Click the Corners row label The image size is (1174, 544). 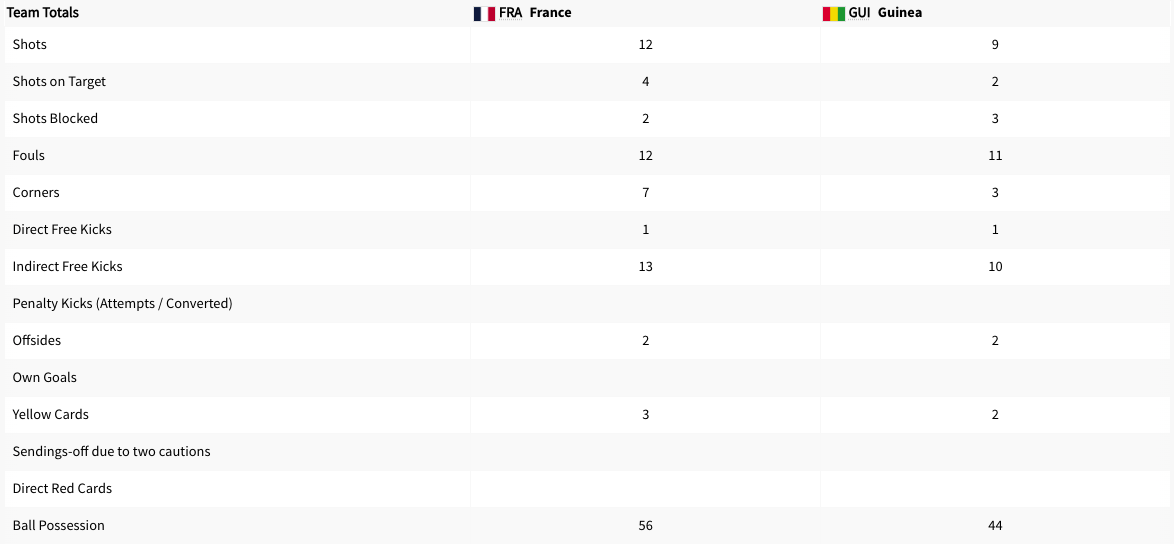click(36, 192)
